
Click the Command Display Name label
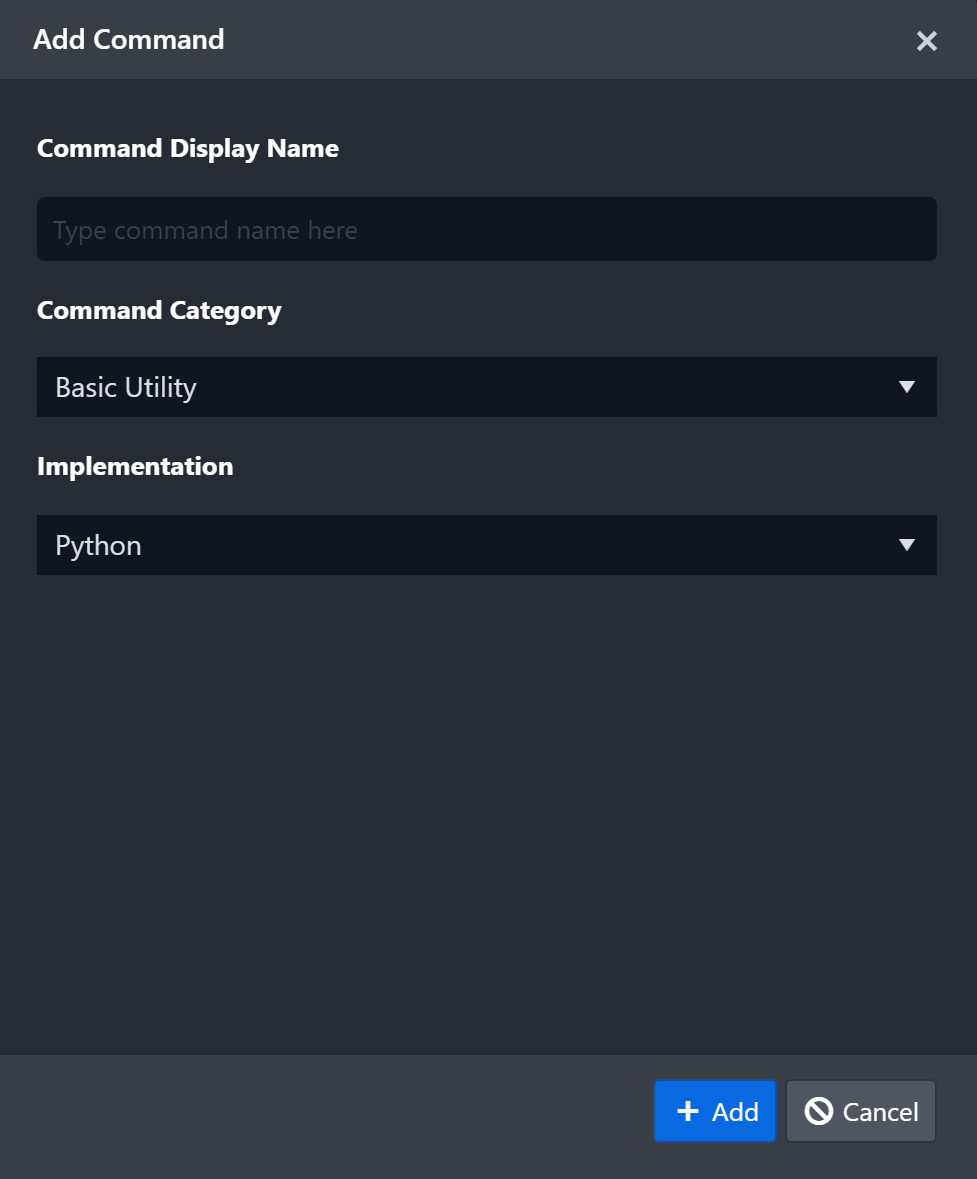pos(188,149)
